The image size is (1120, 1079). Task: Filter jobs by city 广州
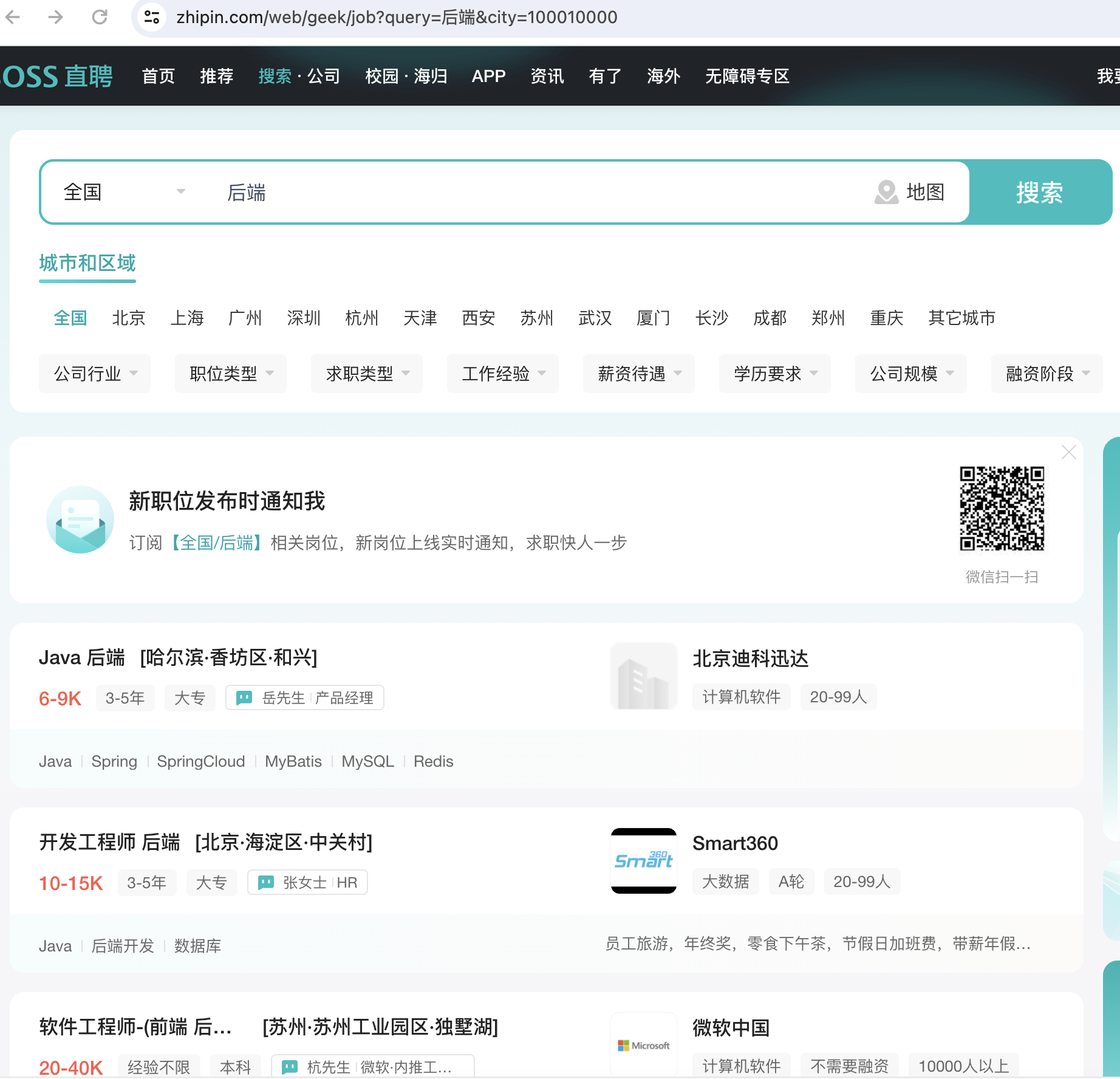coord(245,318)
